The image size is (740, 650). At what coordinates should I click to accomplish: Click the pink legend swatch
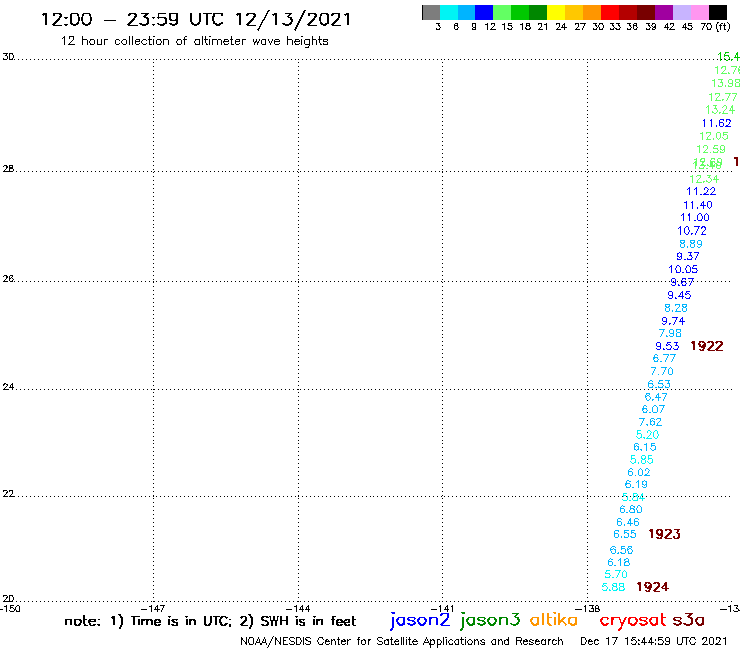(x=700, y=12)
